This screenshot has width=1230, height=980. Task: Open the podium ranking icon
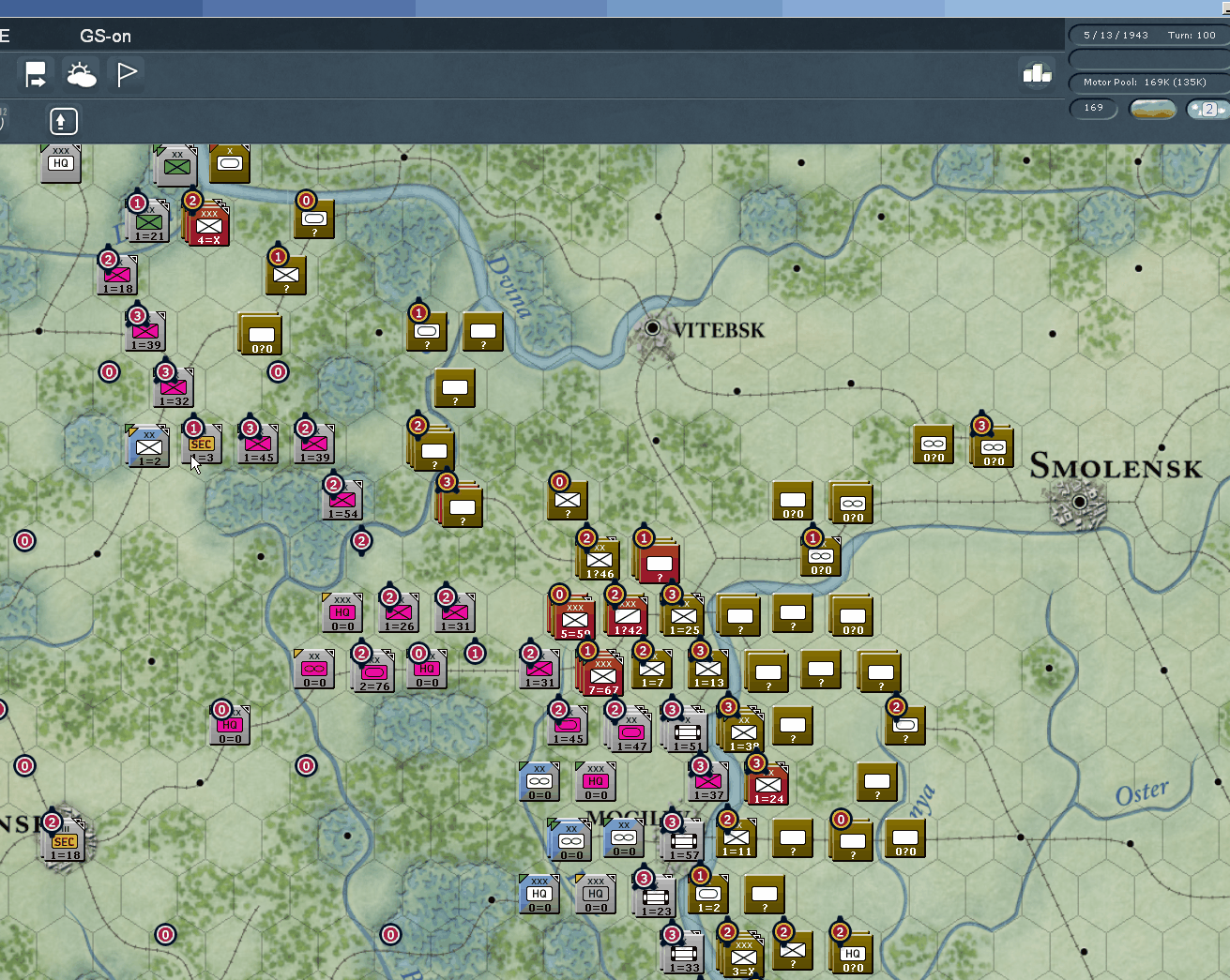(x=1037, y=73)
